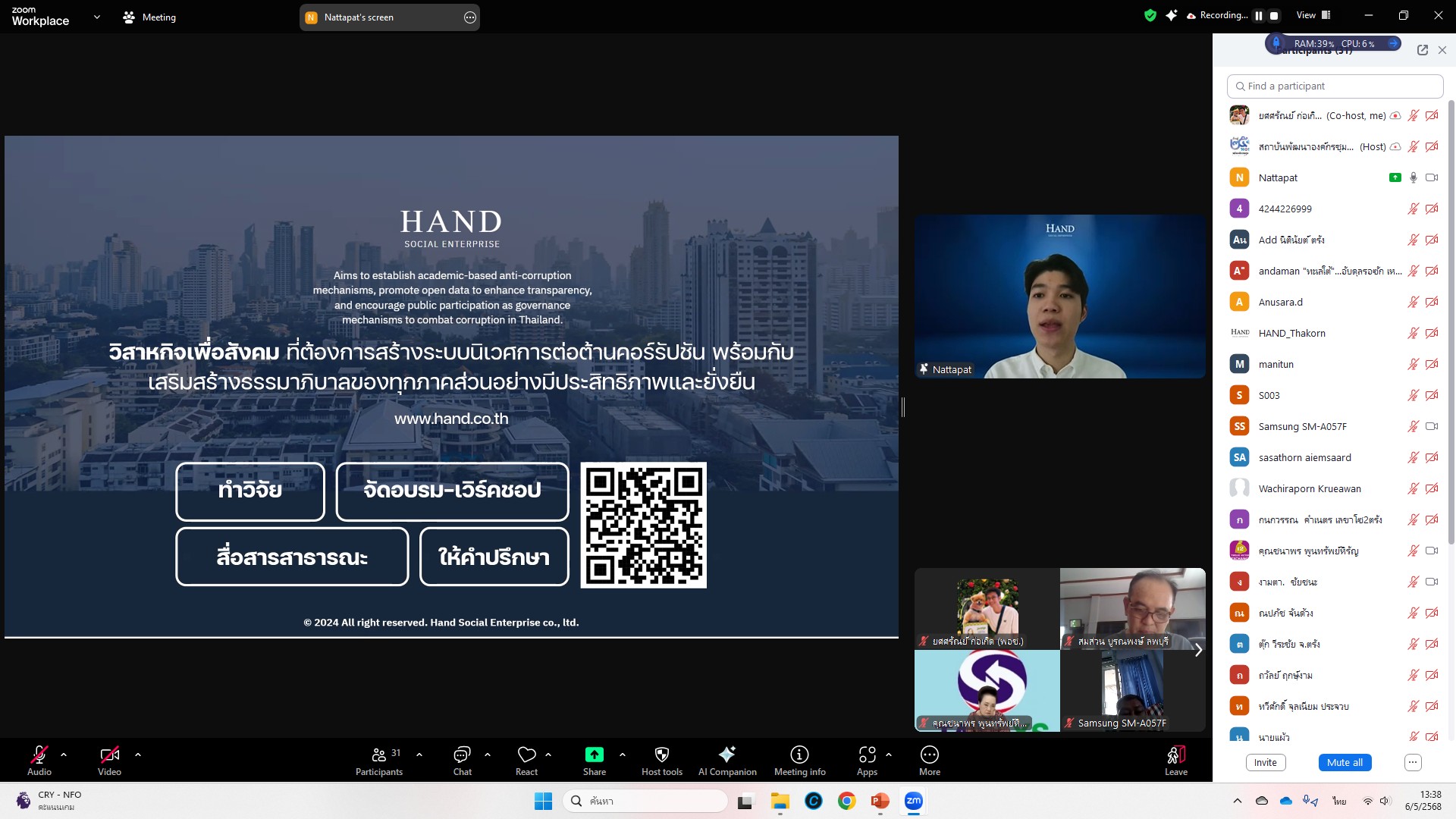
Task: Toggle video icon for Samsung SM-A057F row
Action: (x=1432, y=426)
